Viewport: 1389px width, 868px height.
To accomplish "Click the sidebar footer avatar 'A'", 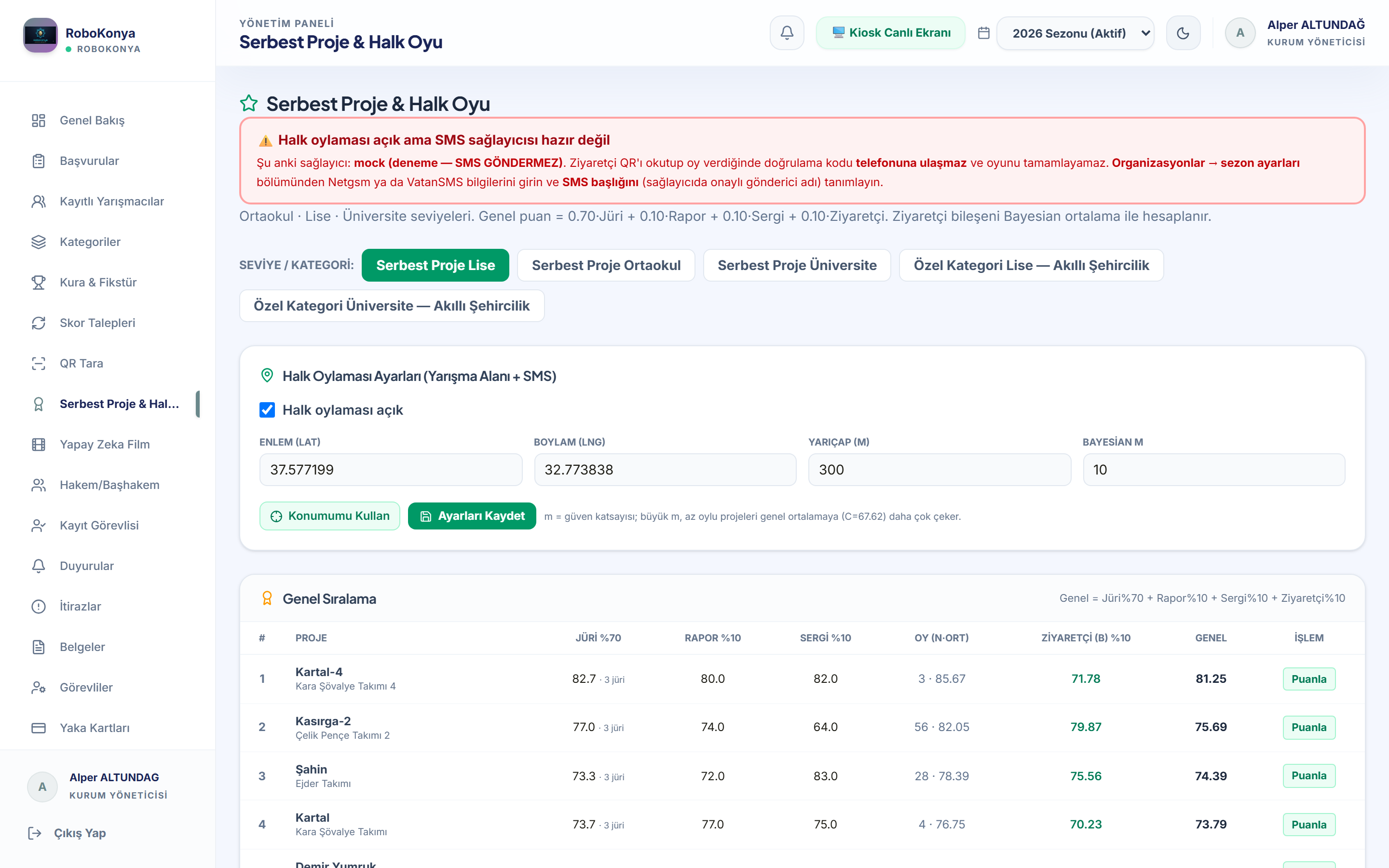I will pyautogui.click(x=42, y=787).
